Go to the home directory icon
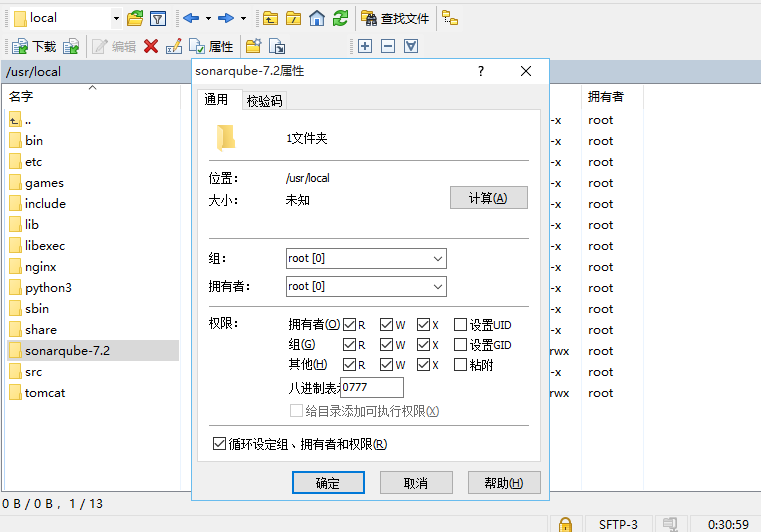Viewport: 761px width, 532px height. pyautogui.click(x=317, y=18)
